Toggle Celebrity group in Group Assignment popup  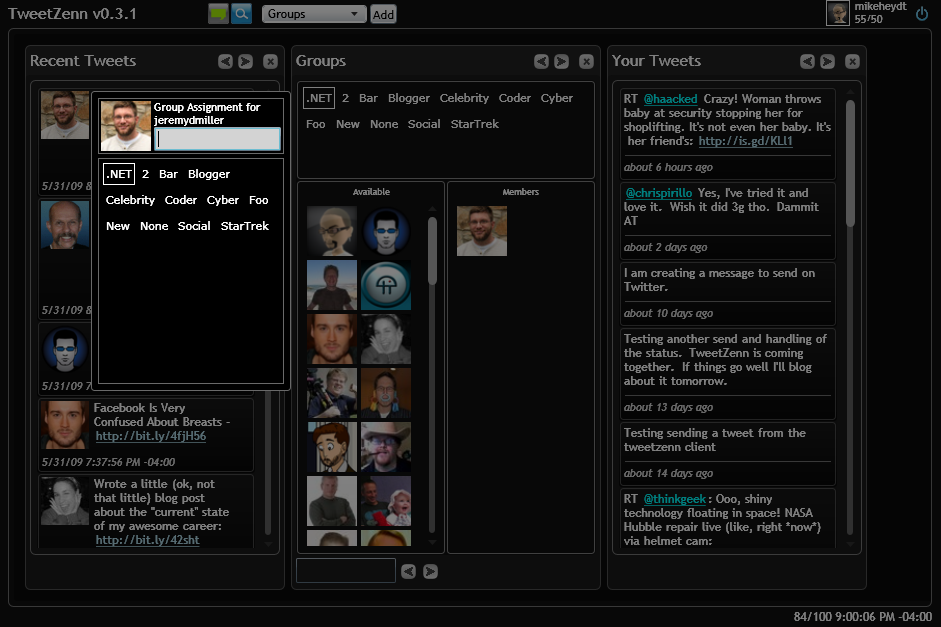point(130,200)
